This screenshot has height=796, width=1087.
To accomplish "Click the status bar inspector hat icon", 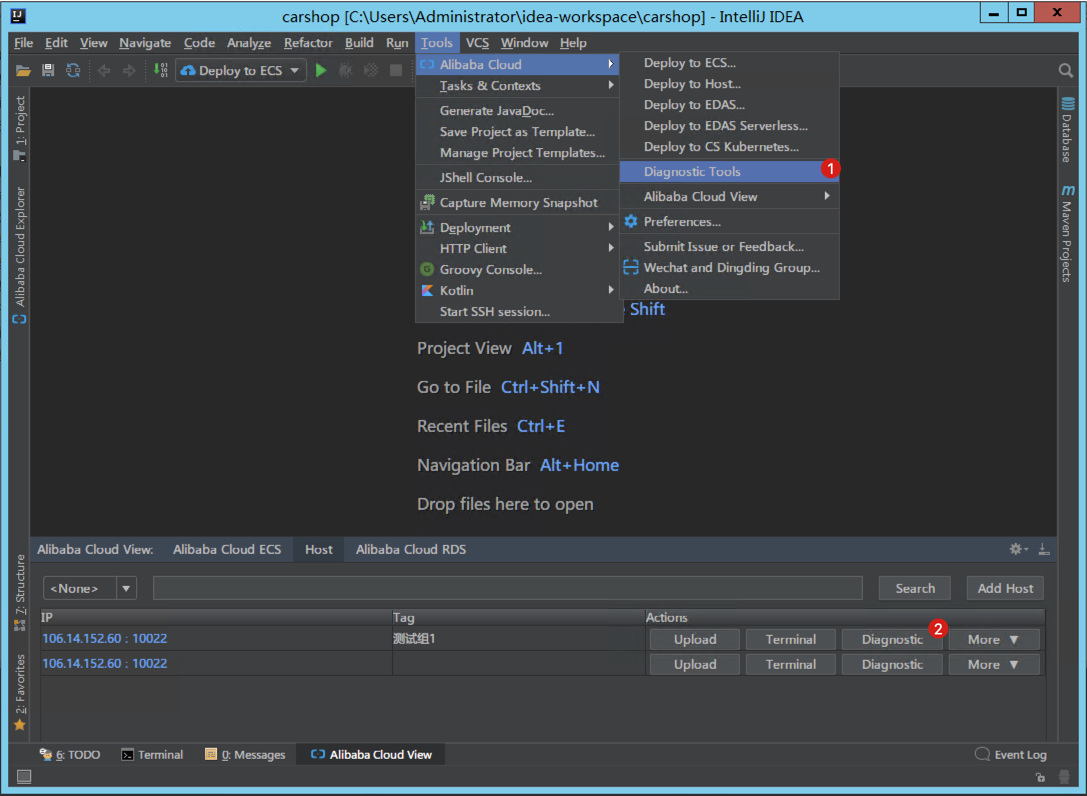I will 1064,777.
